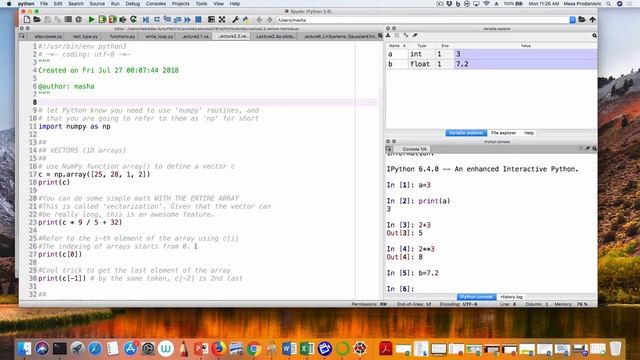Go back with left arrow icon
This screenshot has height=360, width=640.
(x=259, y=19)
